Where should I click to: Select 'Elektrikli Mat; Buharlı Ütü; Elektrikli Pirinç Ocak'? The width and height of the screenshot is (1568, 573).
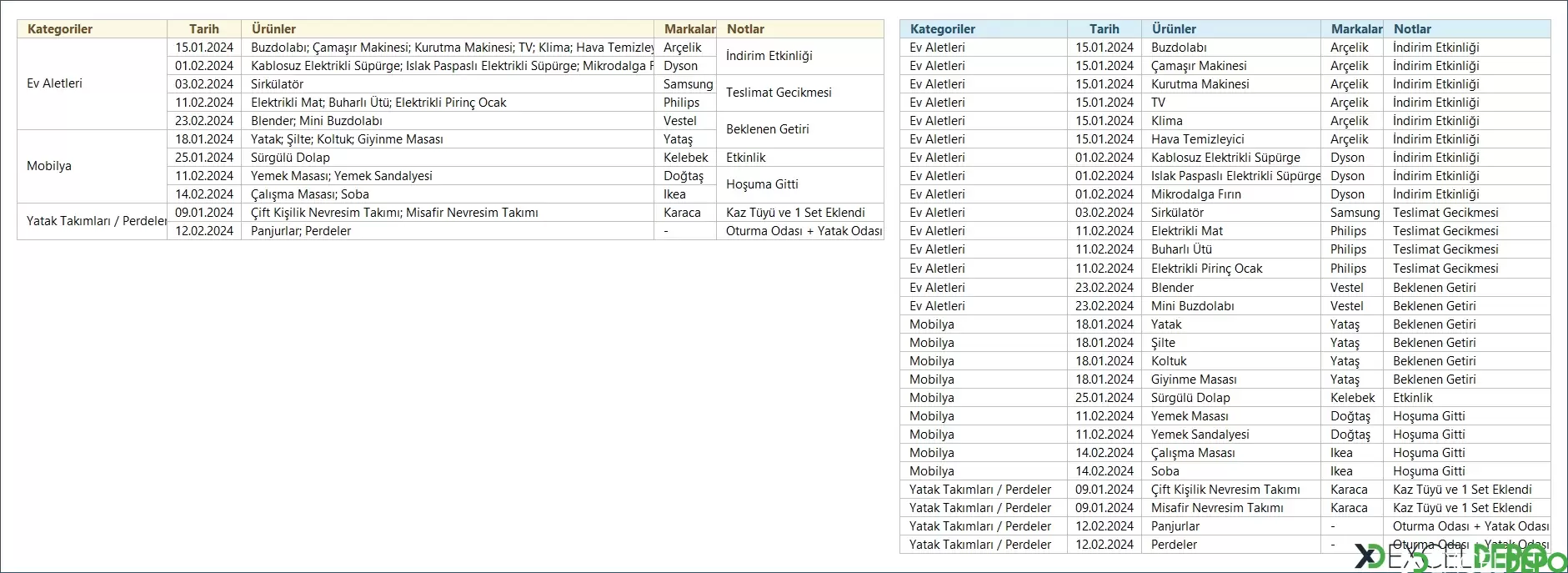pyautogui.click(x=448, y=103)
